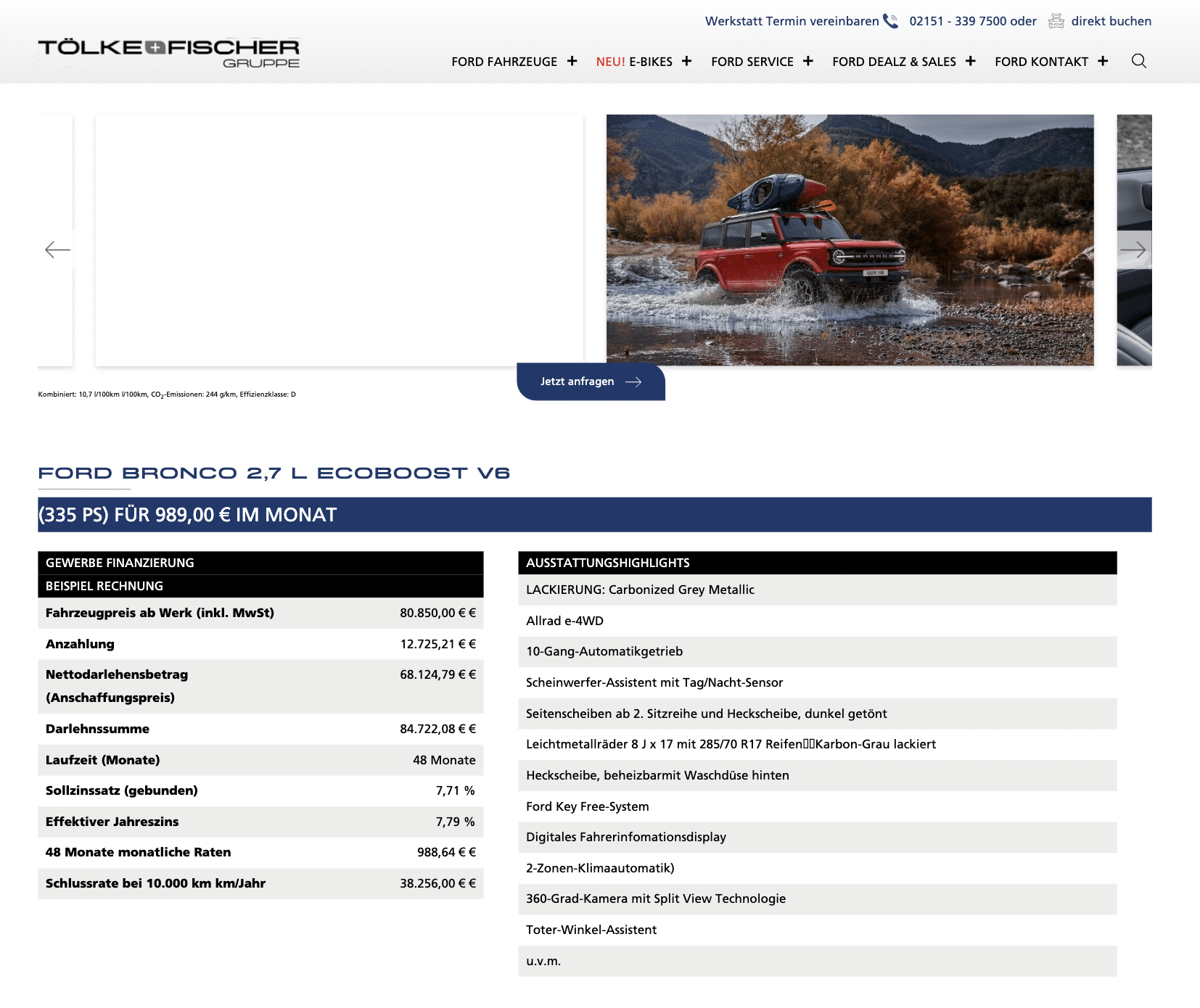Select monthly rate value 988,64 €

pos(446,852)
